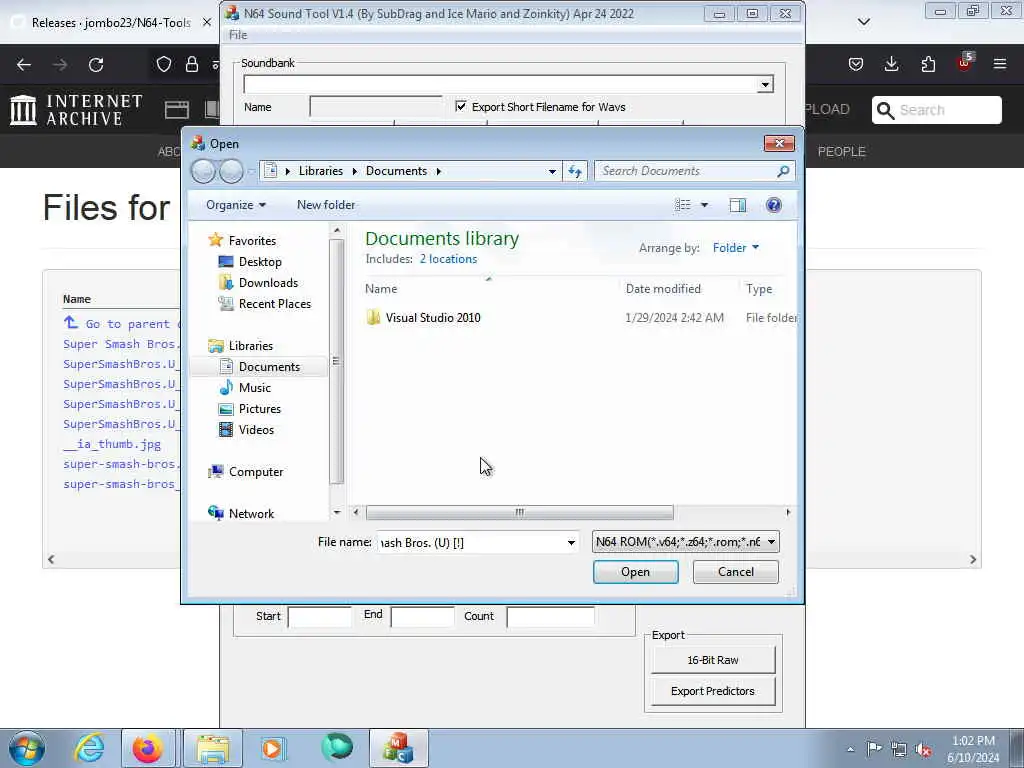Screen dimensions: 1024x768
Task: Click the Save to Pocket icon in Firefox
Action: (856, 64)
